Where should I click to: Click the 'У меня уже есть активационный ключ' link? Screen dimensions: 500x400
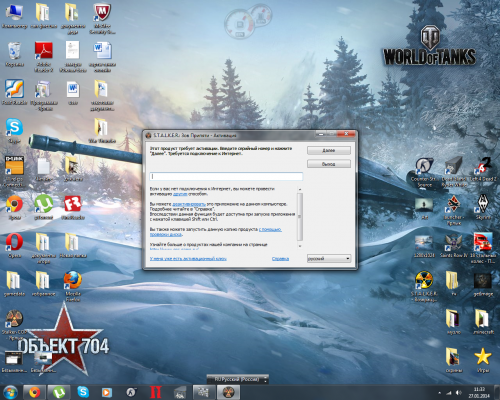pyautogui.click(x=188, y=259)
